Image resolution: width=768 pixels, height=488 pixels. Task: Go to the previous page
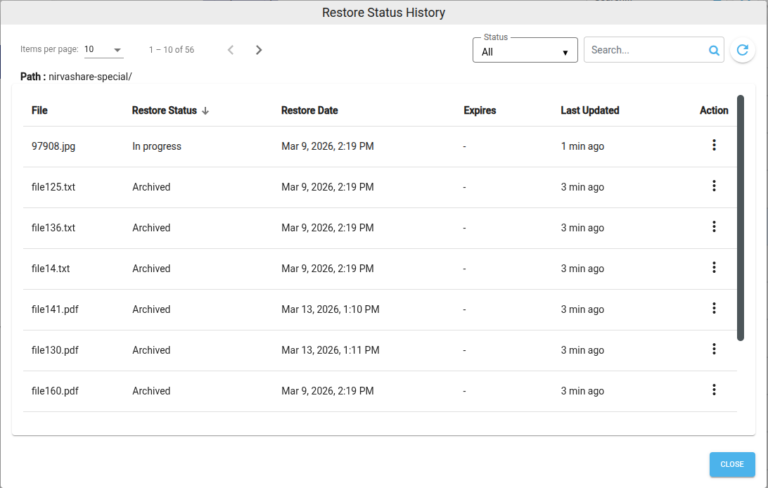click(x=230, y=50)
